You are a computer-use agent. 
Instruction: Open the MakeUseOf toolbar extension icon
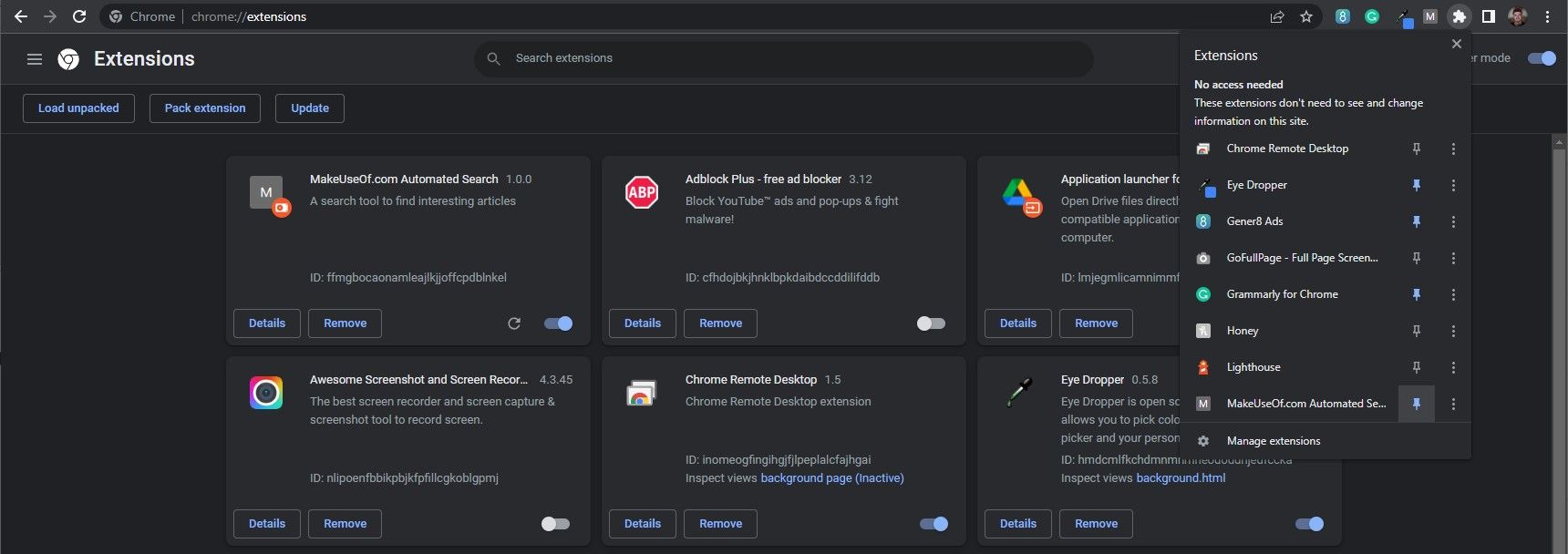[1430, 16]
